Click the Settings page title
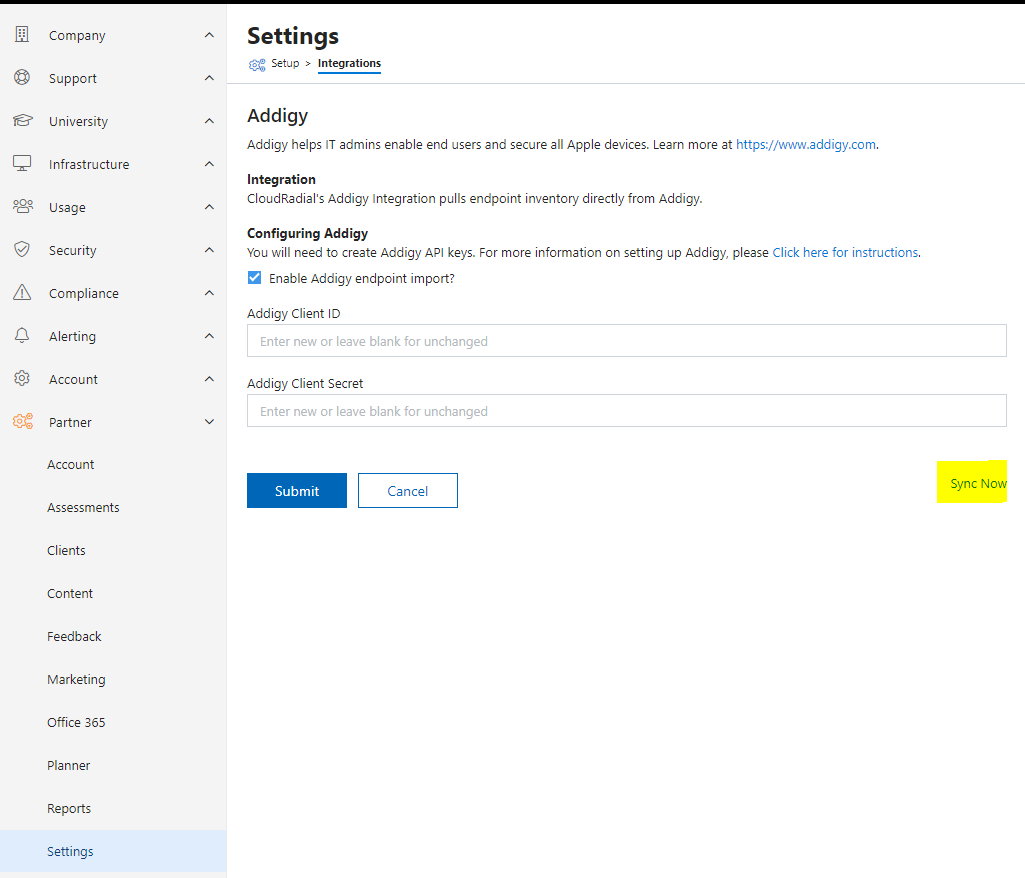 [x=293, y=36]
